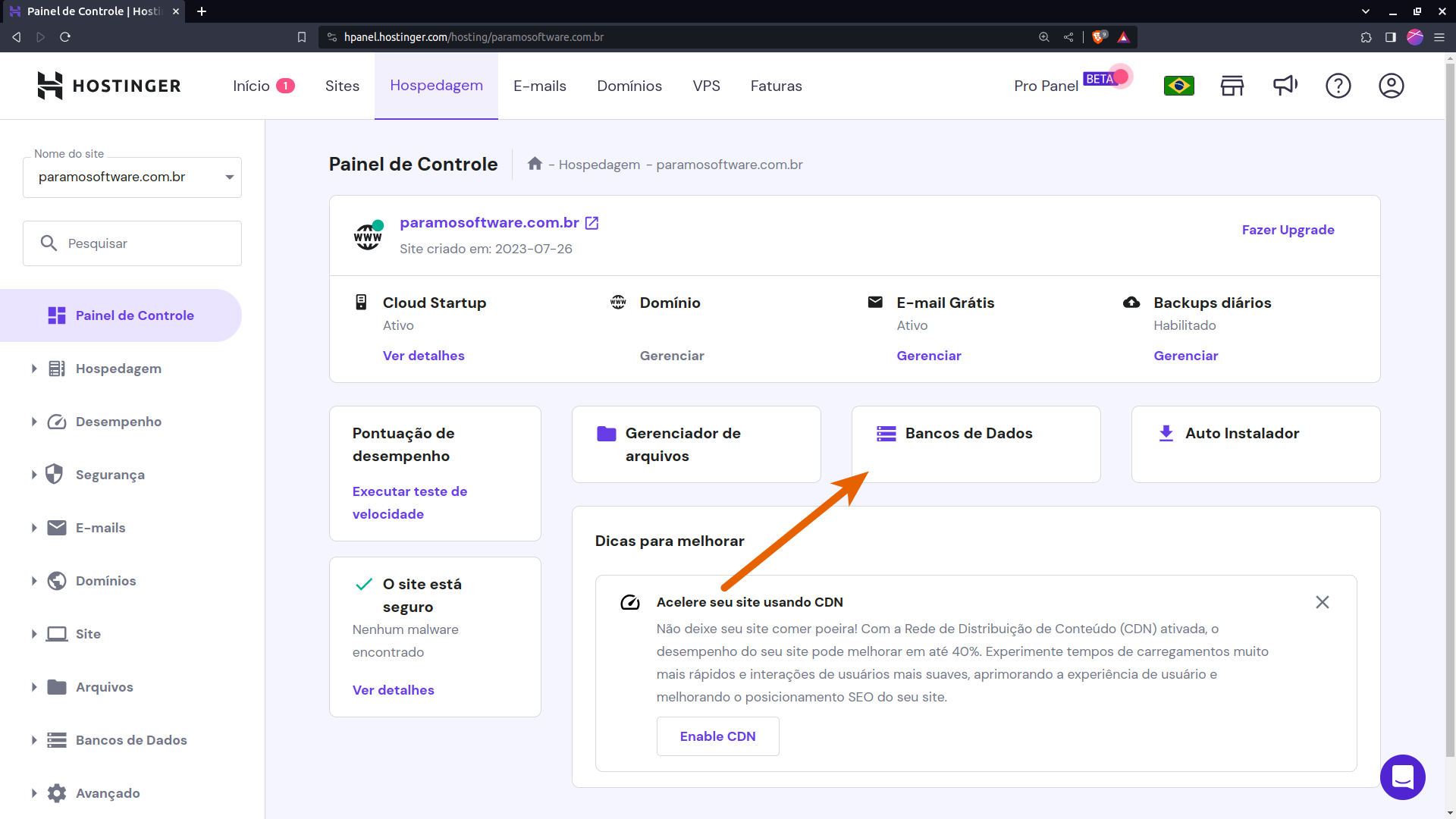Open the browser profile avatar icon

click(x=1414, y=37)
